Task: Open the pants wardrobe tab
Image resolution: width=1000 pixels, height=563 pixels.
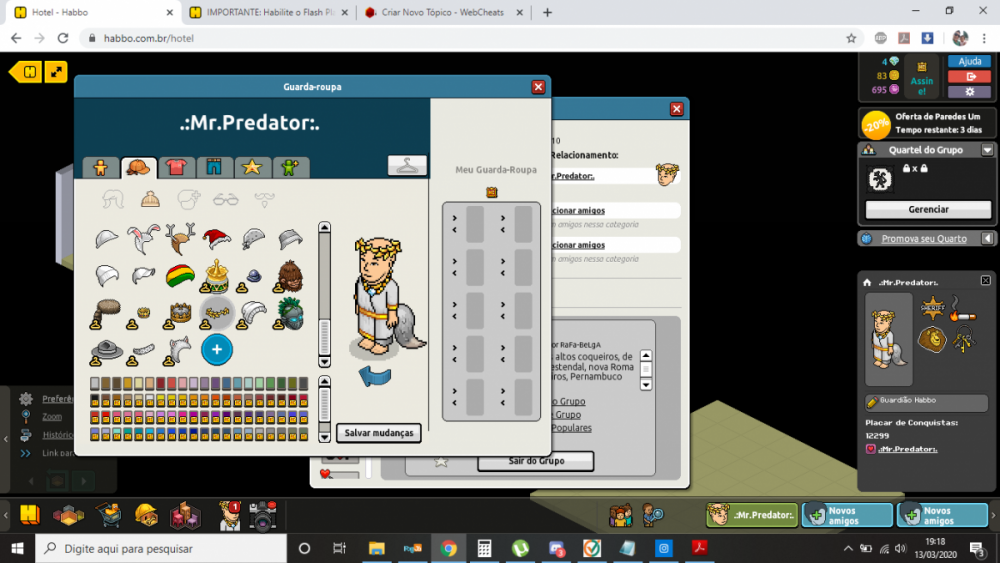Action: pos(214,167)
